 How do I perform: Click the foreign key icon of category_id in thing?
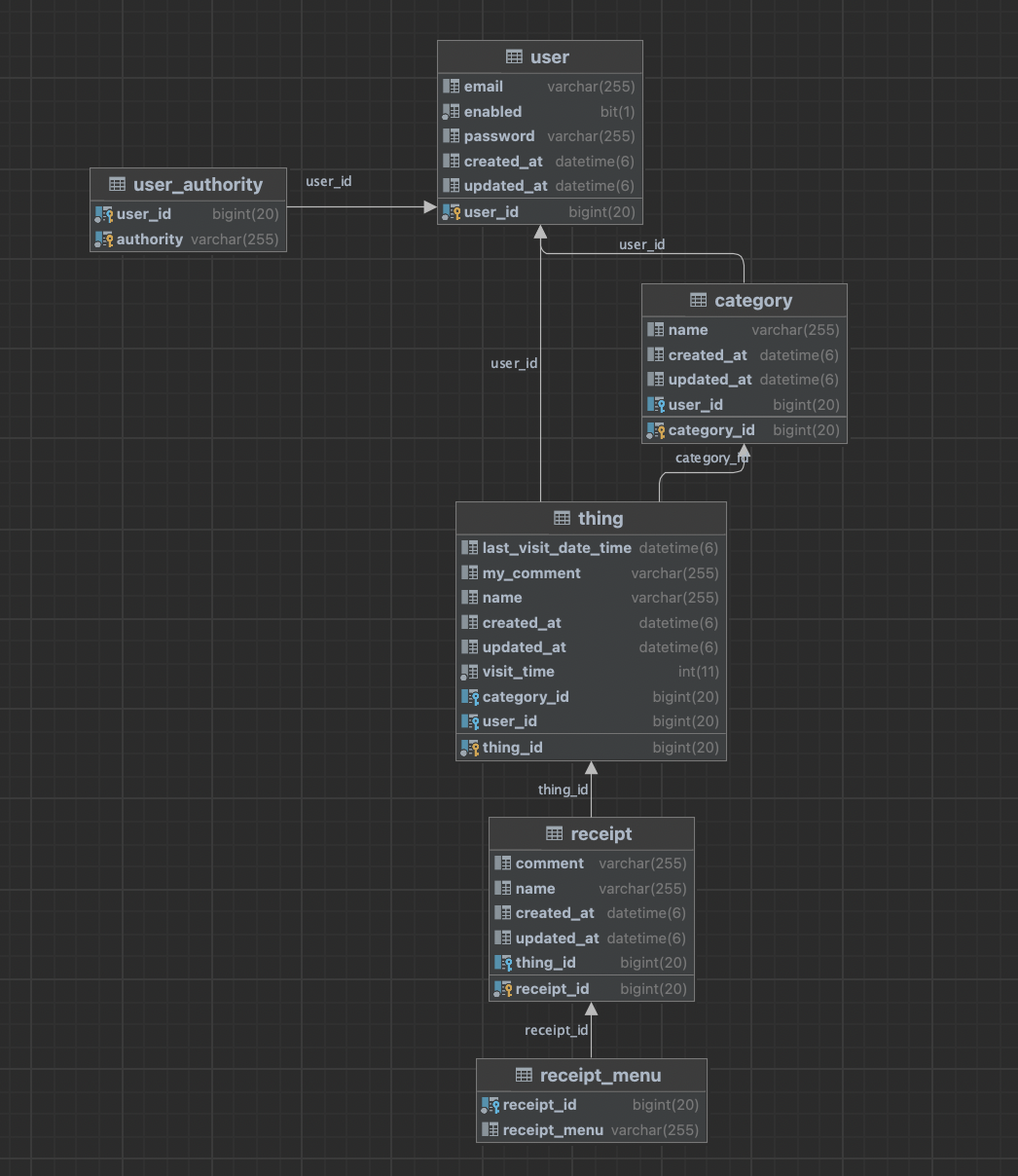click(x=470, y=697)
